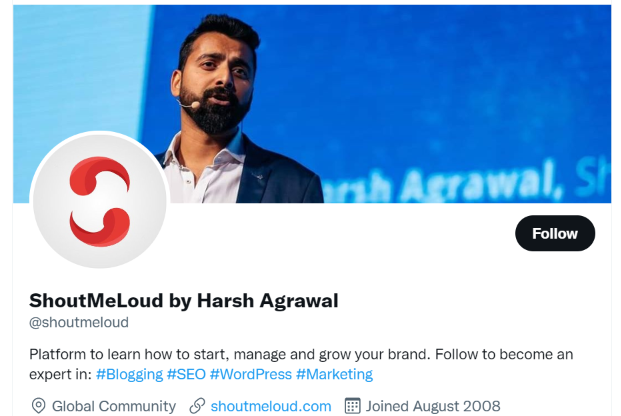Click the ShoutMeLoud by Harsh Agrawal name
The image size is (621, 416).
pyautogui.click(x=184, y=300)
